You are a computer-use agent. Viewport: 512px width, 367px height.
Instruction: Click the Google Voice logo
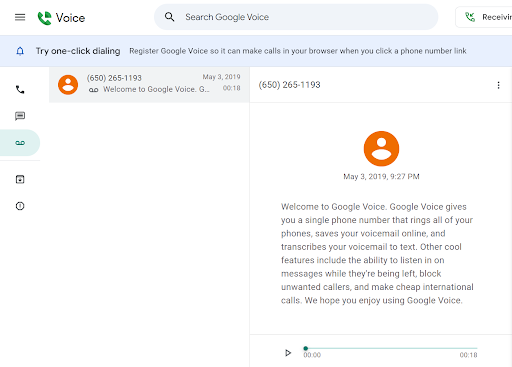[x=61, y=18]
